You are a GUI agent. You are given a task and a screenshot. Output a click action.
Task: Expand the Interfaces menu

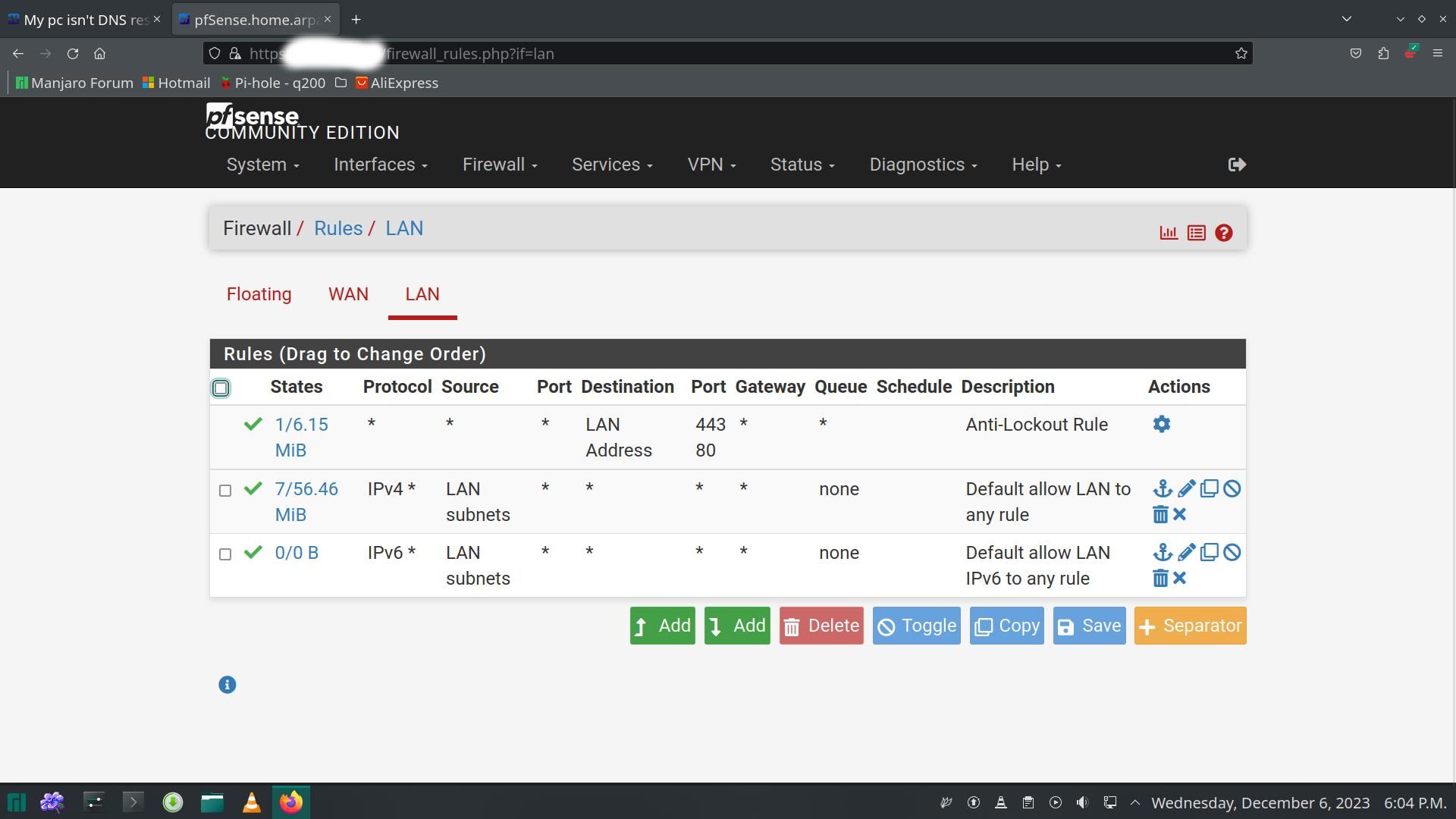pos(381,165)
